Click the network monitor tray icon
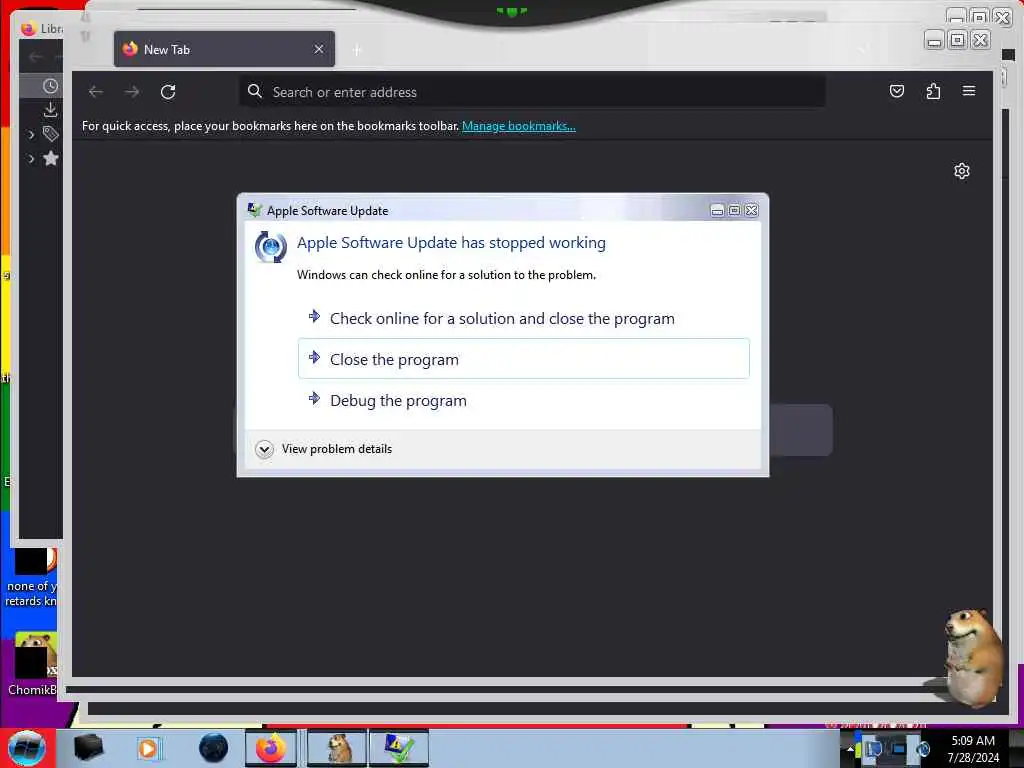Image resolution: width=1024 pixels, height=768 pixels. pyautogui.click(x=899, y=749)
